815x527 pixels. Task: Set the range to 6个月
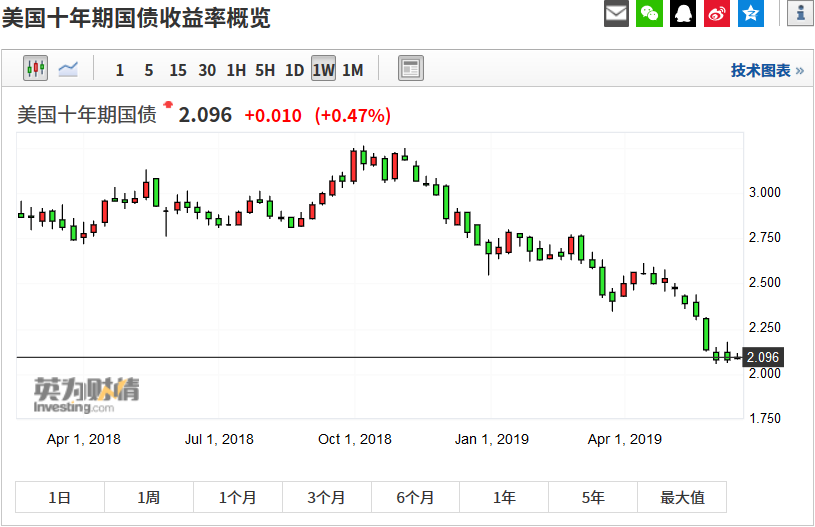(x=415, y=497)
